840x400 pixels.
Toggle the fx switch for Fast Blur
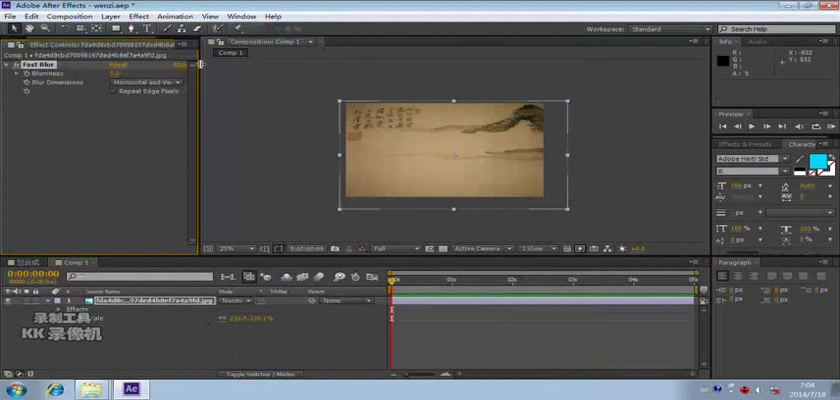coord(17,65)
